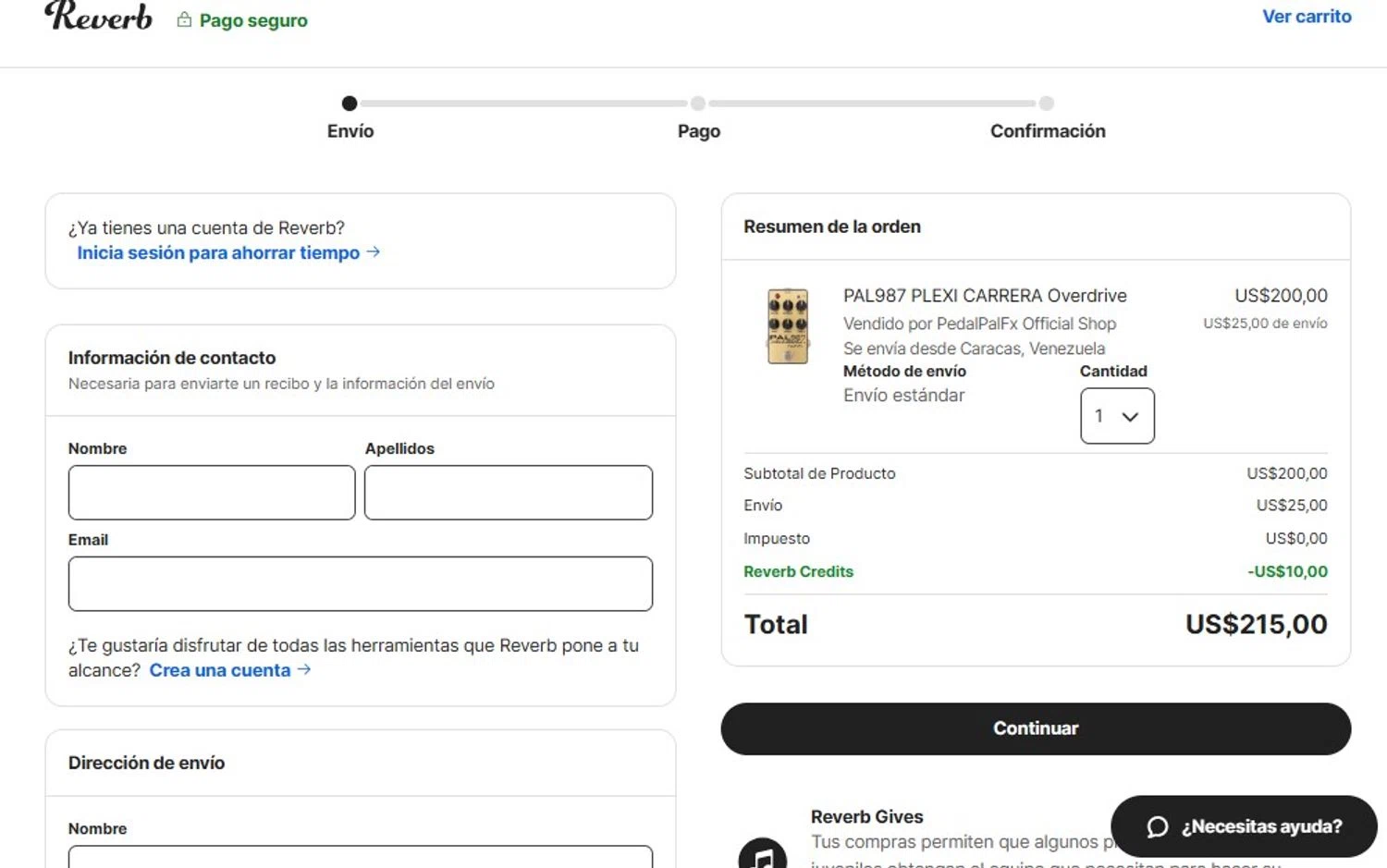Viewport: 1387px width, 868px height.
Task: Click the arrow next to Crea una cuenta
Action: click(304, 669)
